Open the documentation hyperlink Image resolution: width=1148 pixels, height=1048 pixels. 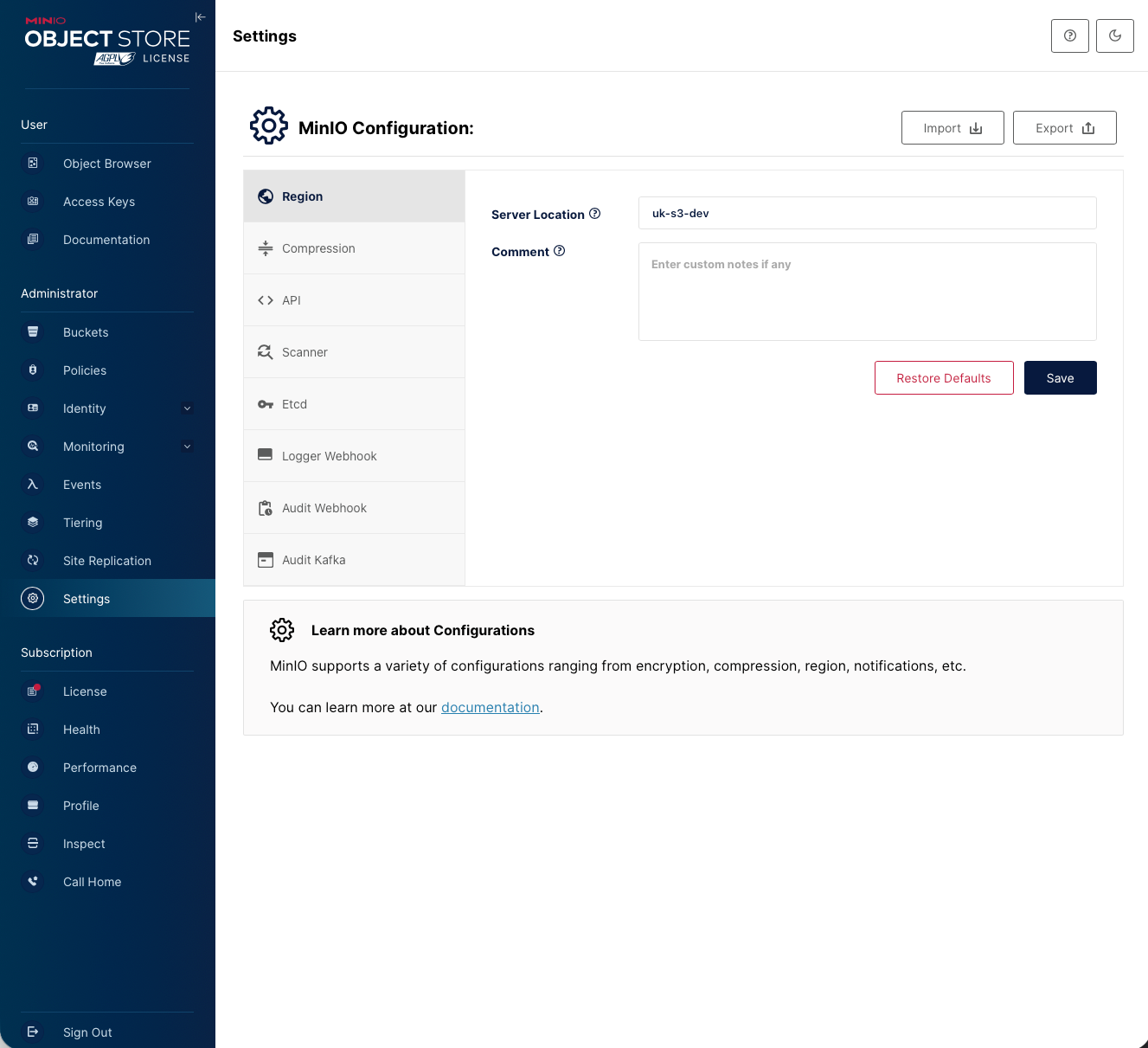[490, 708]
